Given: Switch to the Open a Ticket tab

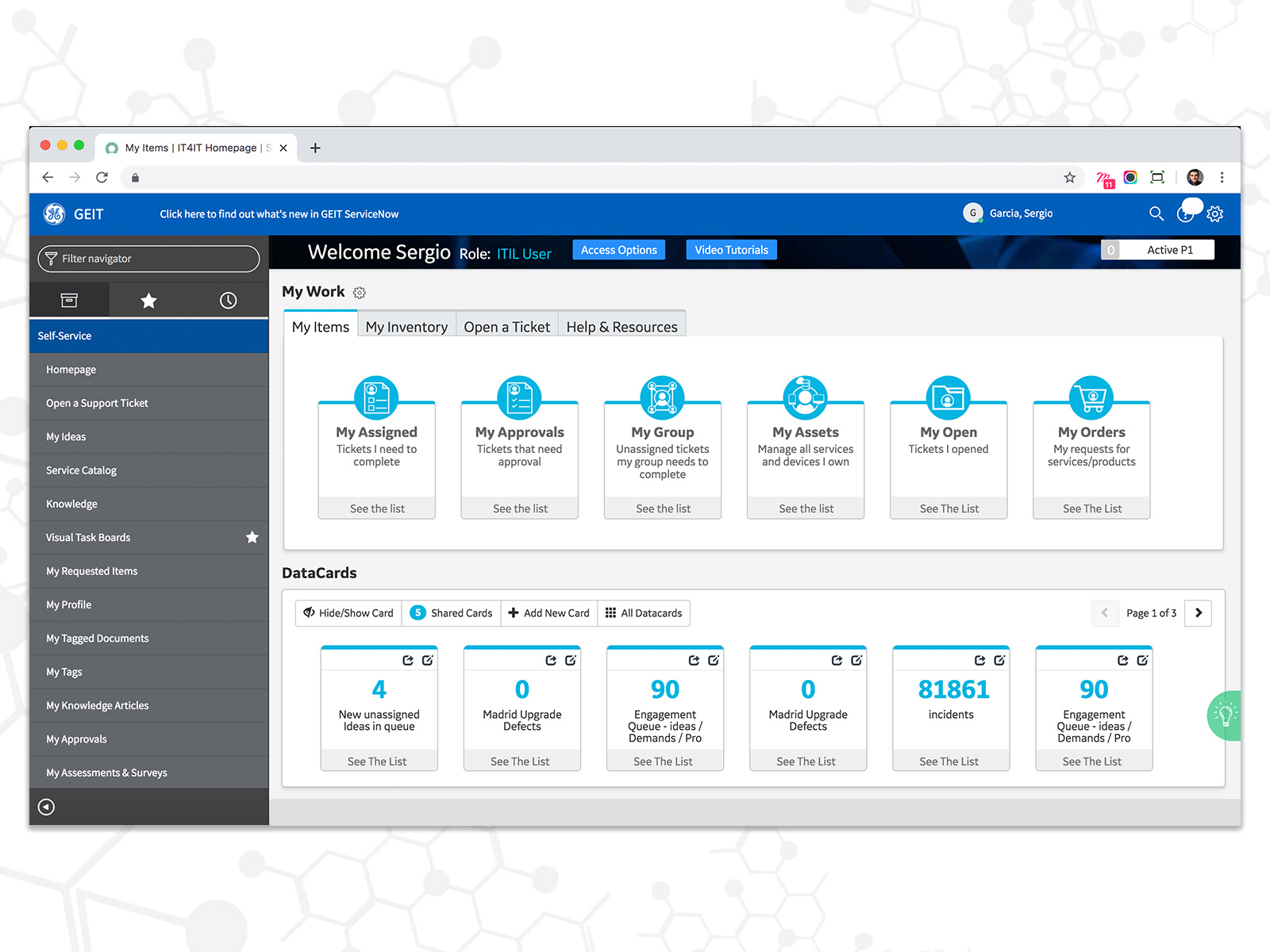Looking at the screenshot, I should 506,327.
